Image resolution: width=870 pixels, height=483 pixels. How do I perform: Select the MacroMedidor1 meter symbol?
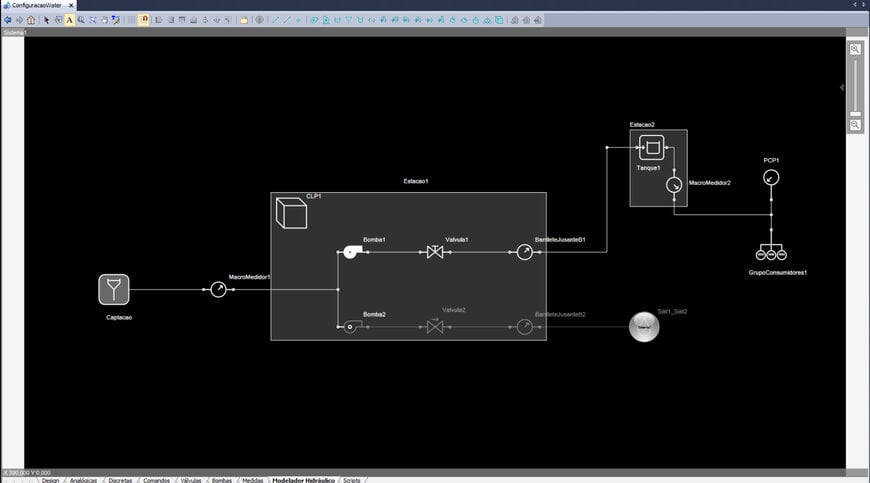[218, 290]
